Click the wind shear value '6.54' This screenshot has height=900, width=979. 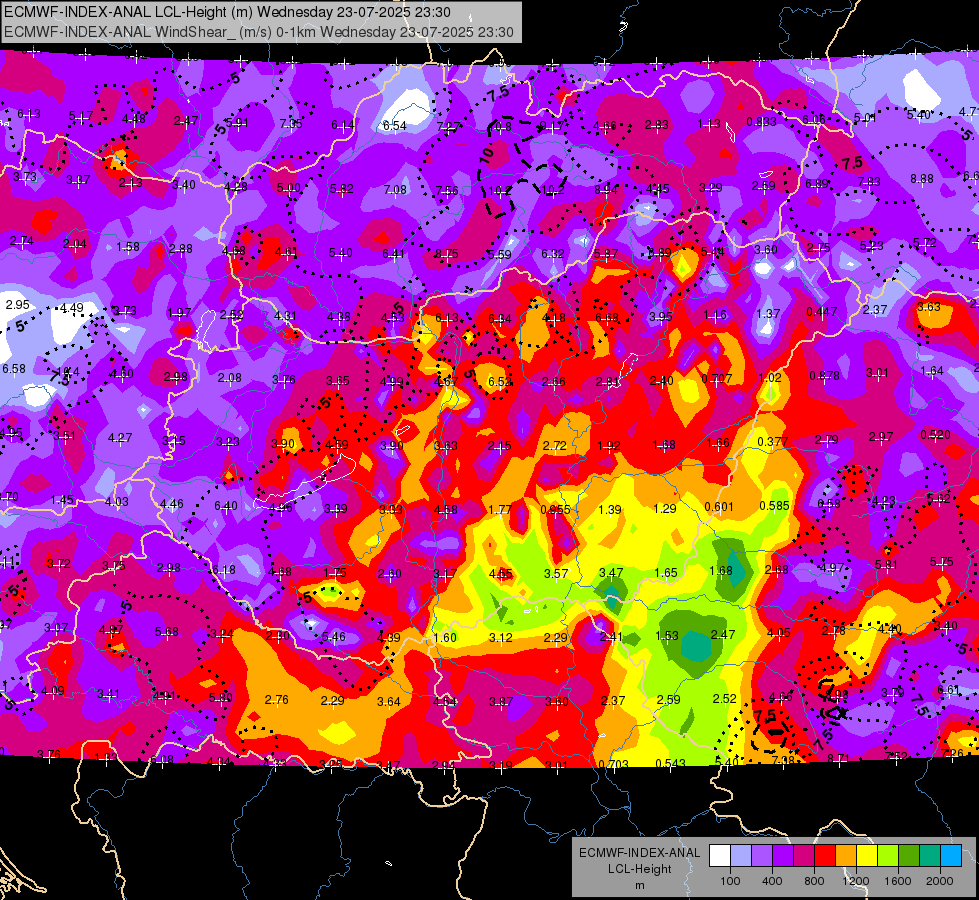coord(395,126)
